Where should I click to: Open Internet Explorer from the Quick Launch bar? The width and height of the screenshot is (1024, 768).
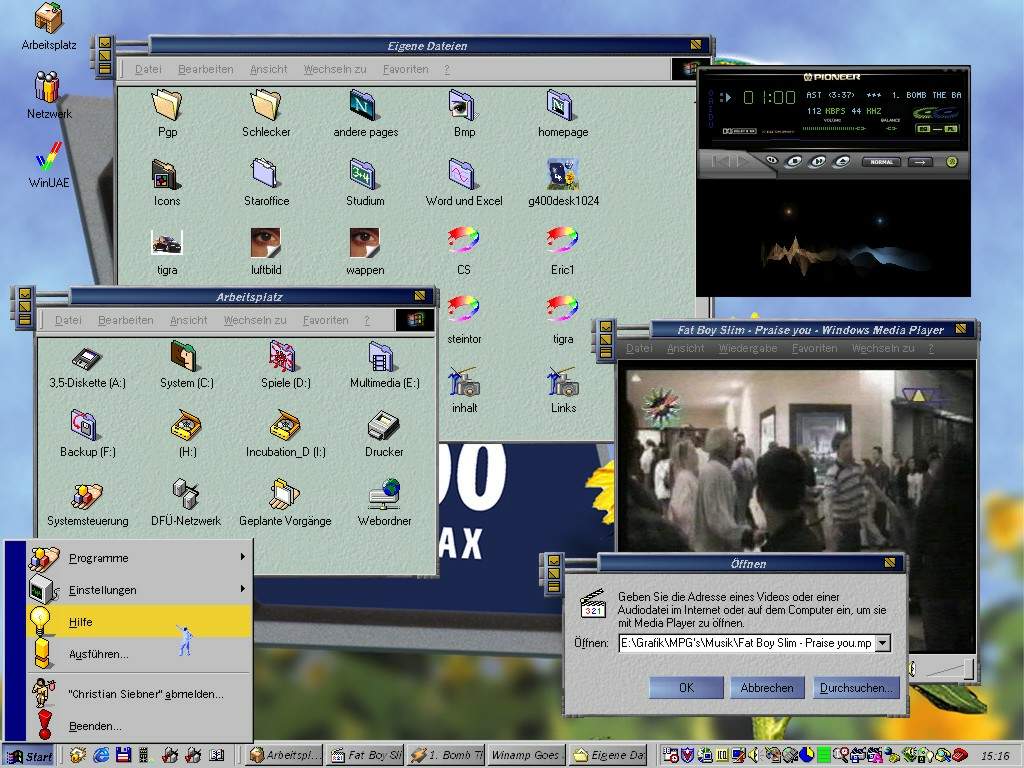click(100, 756)
